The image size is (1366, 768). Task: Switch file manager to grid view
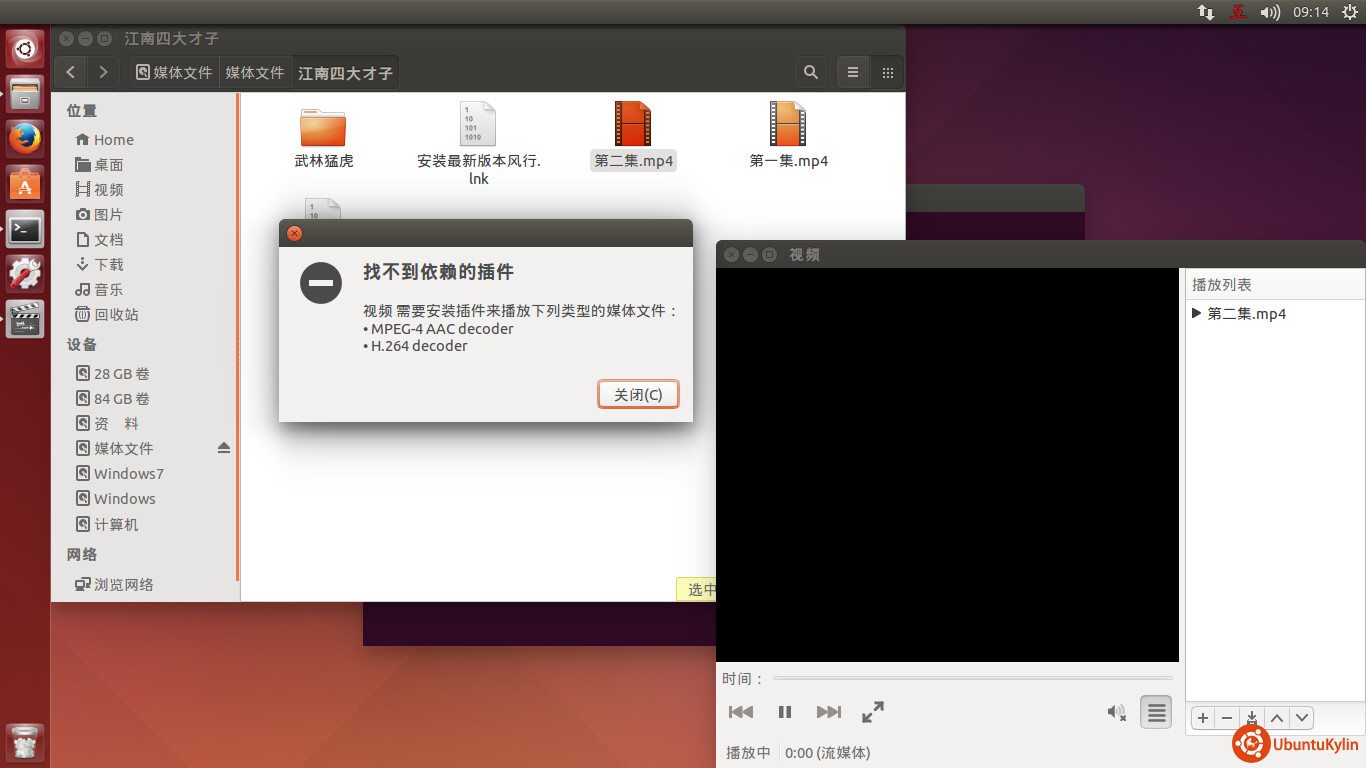(887, 72)
